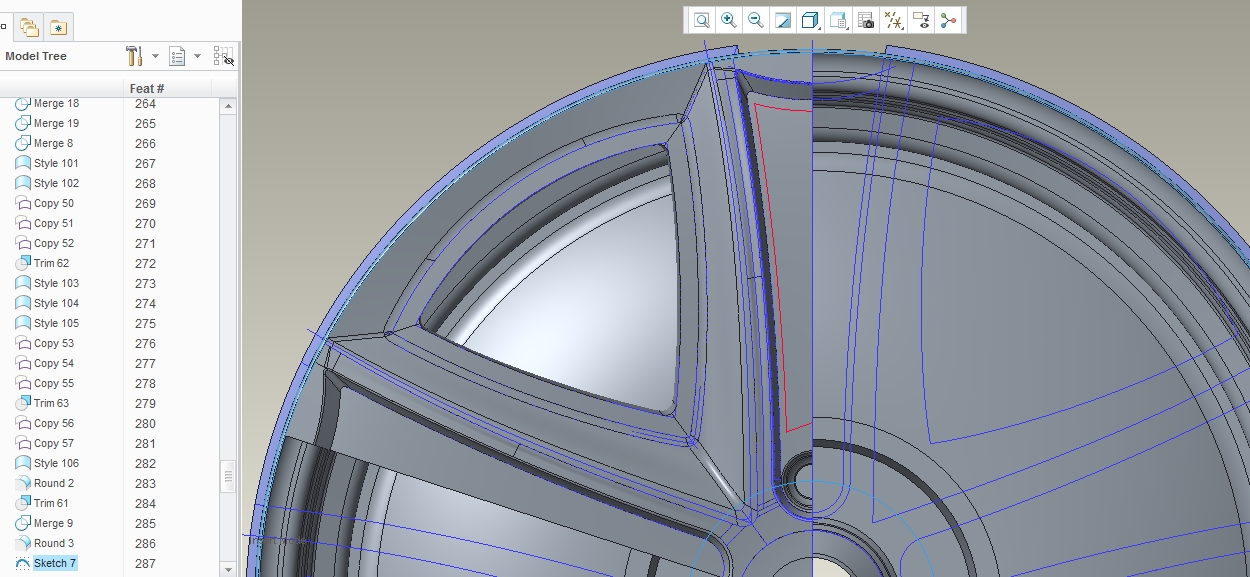
Task: Select Merge 19 in the model tree
Action: tap(56, 123)
